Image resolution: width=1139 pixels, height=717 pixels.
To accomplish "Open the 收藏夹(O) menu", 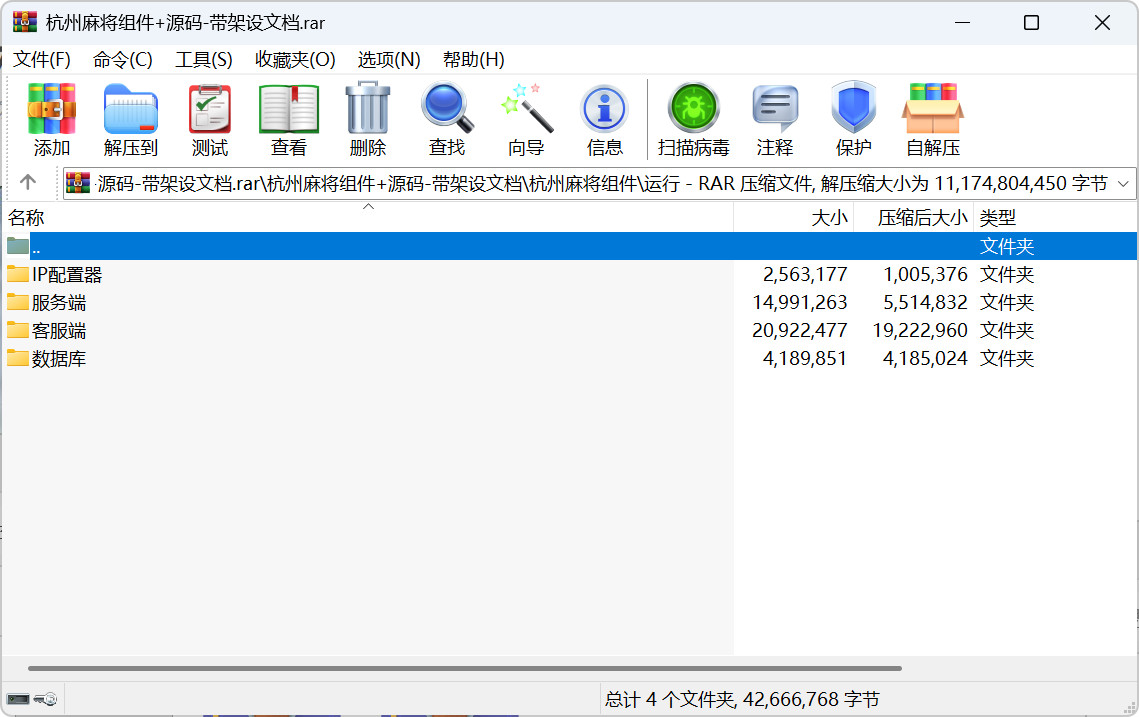I will coord(295,60).
